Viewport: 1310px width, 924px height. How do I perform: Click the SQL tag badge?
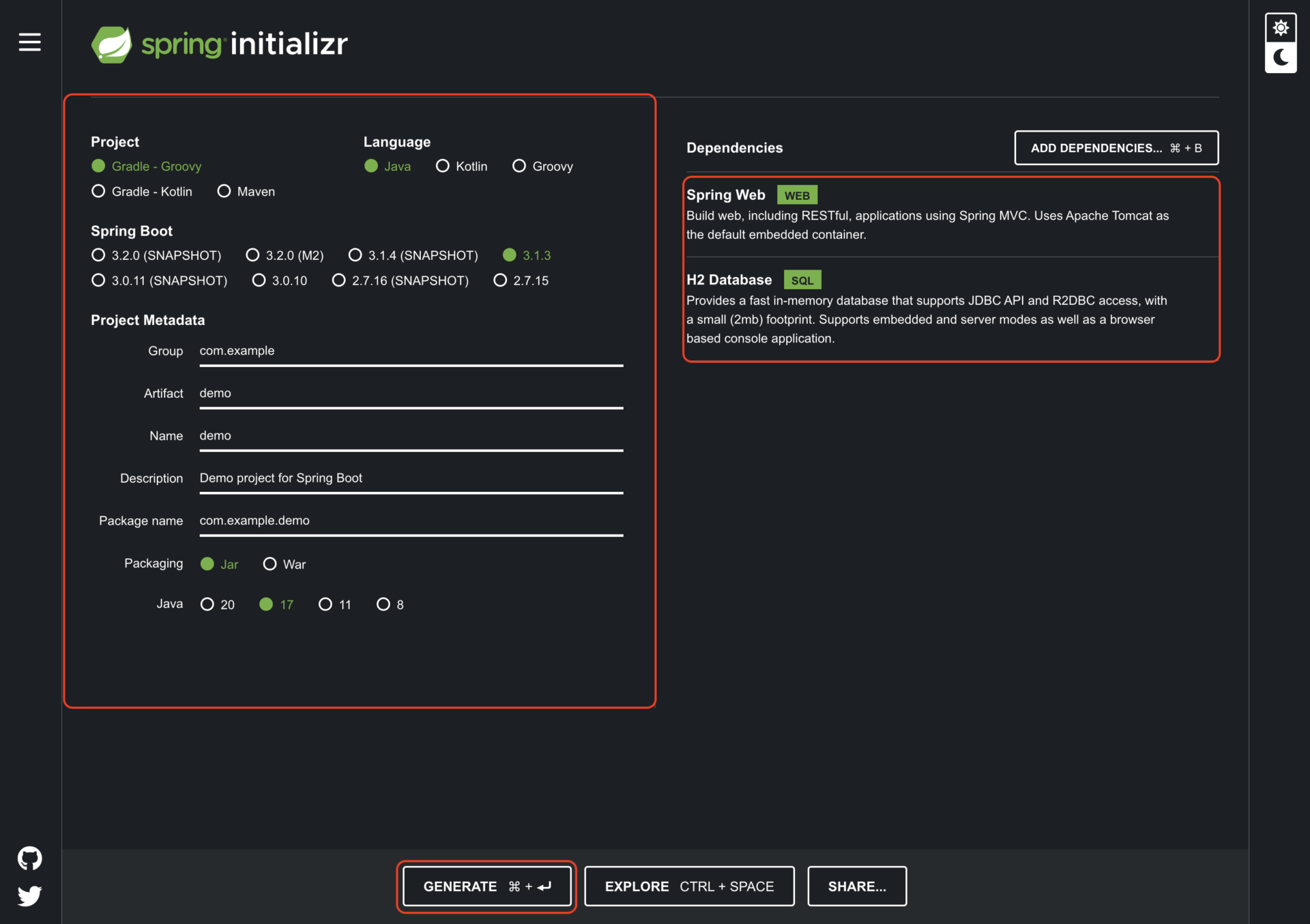pos(802,280)
